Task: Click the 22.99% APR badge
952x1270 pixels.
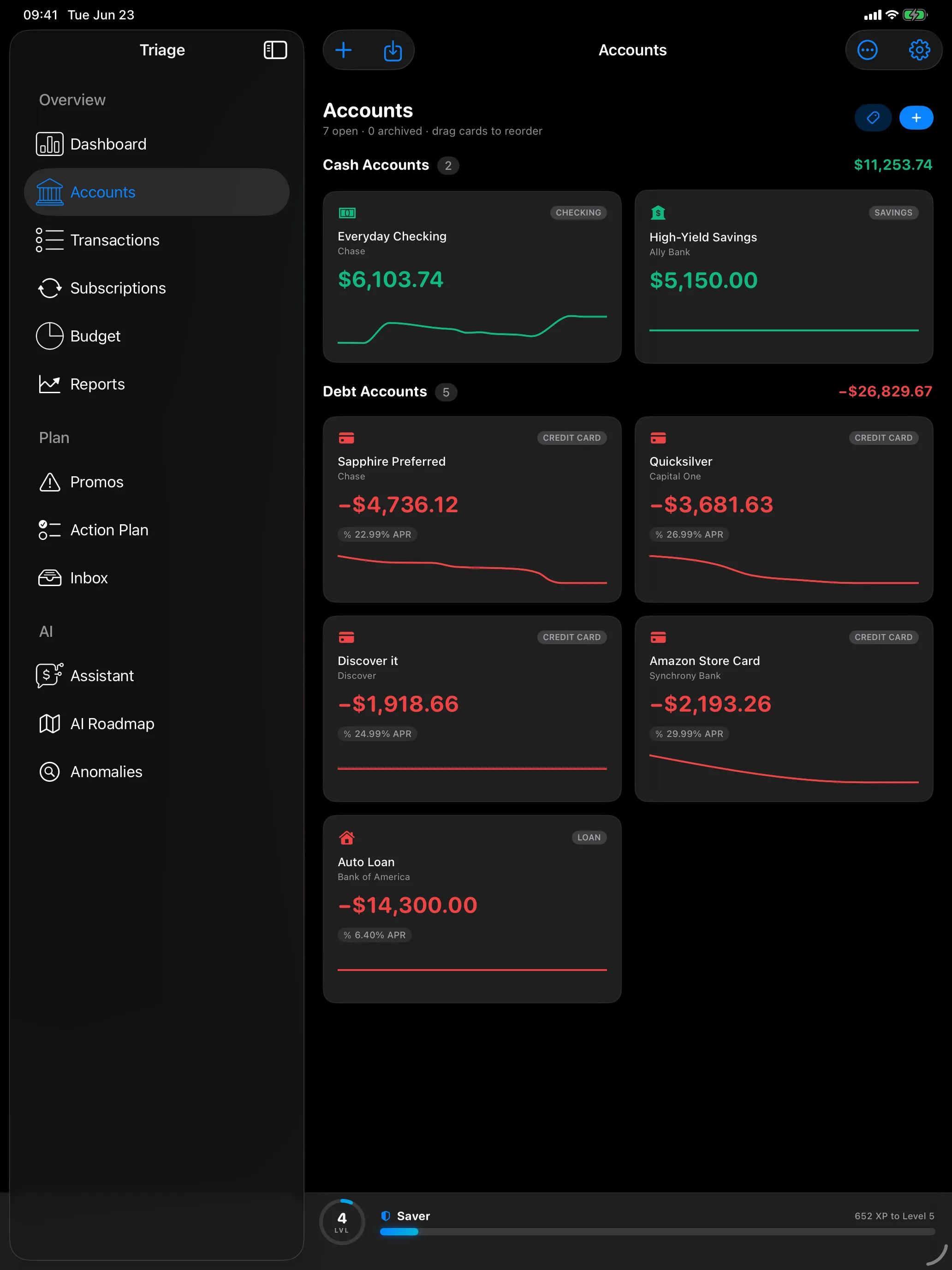Action: coord(377,534)
